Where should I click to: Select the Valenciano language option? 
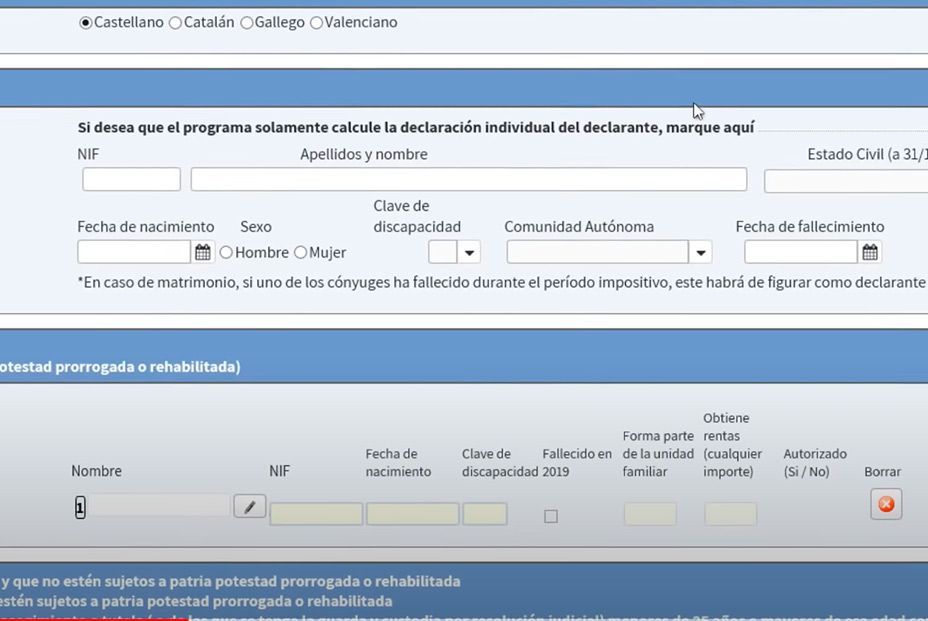(316, 21)
